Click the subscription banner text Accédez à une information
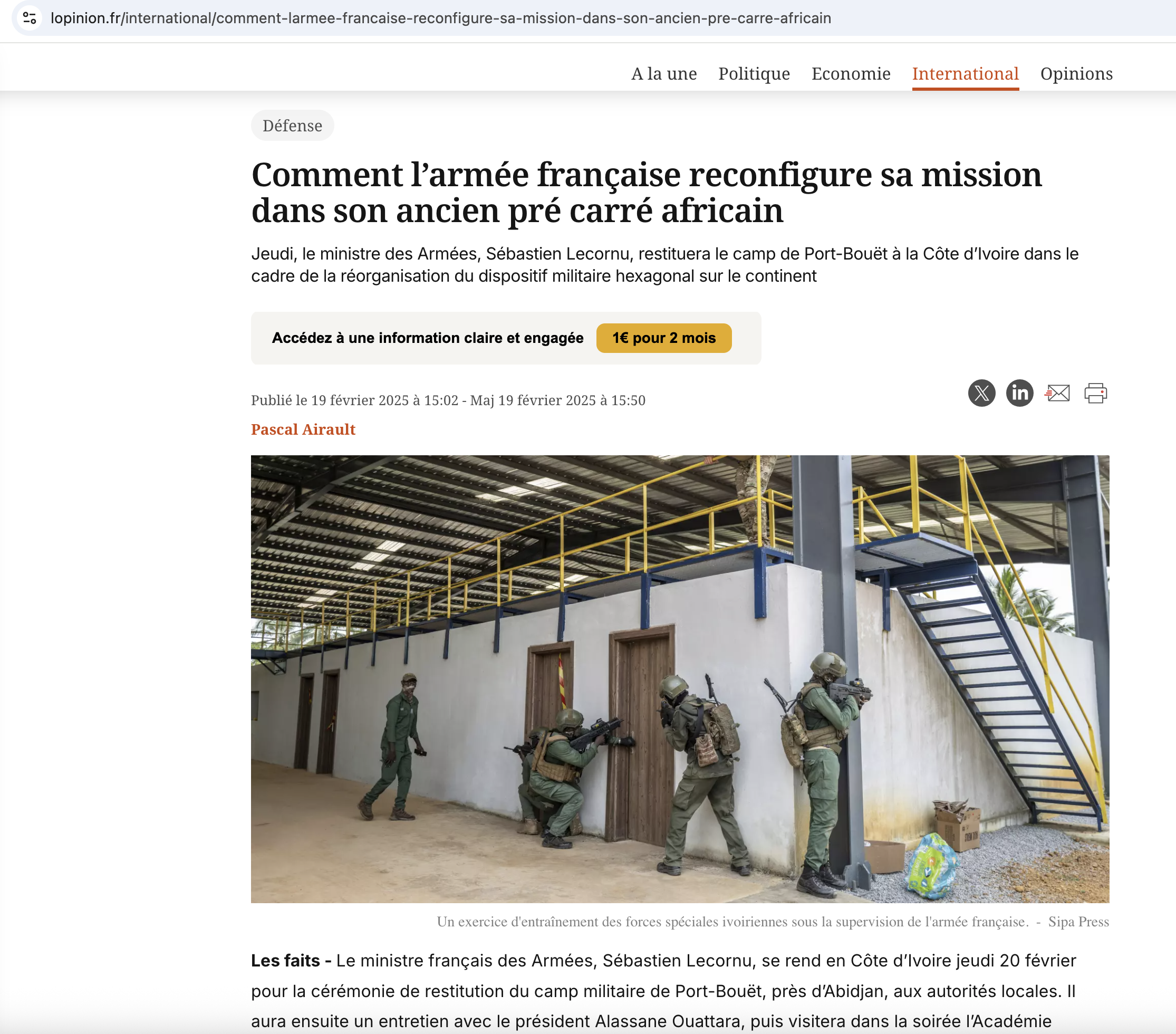The height and width of the screenshot is (1034, 1176). pyautogui.click(x=428, y=338)
